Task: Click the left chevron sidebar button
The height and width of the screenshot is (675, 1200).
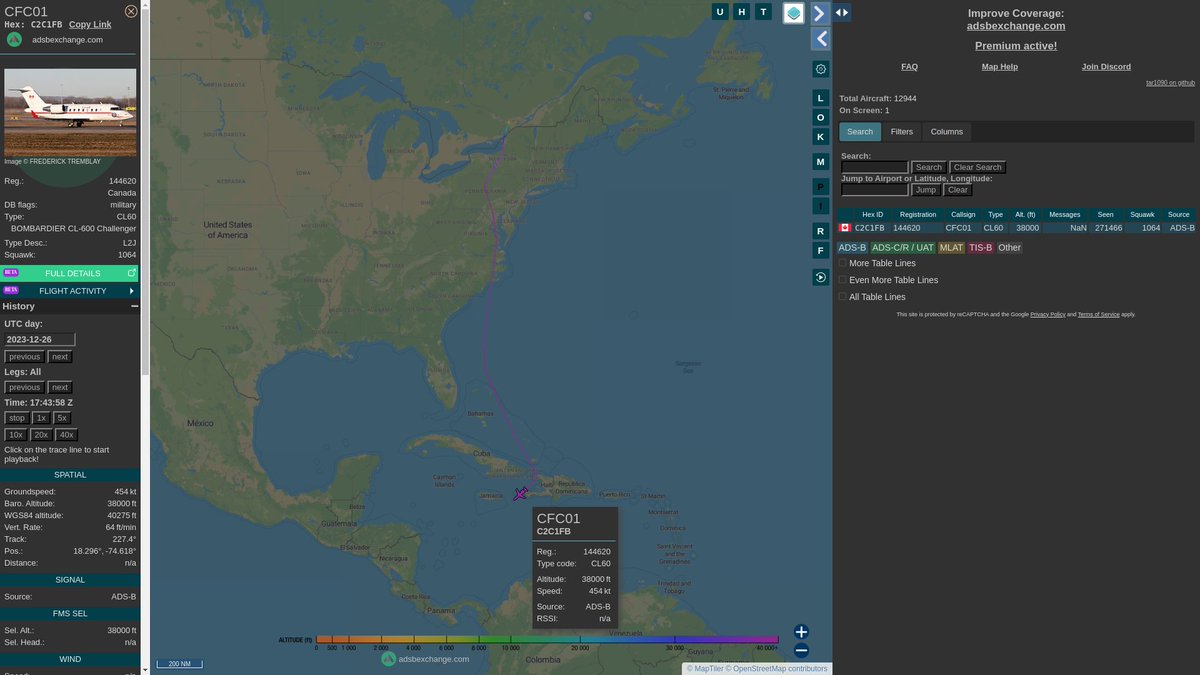Action: click(x=821, y=39)
